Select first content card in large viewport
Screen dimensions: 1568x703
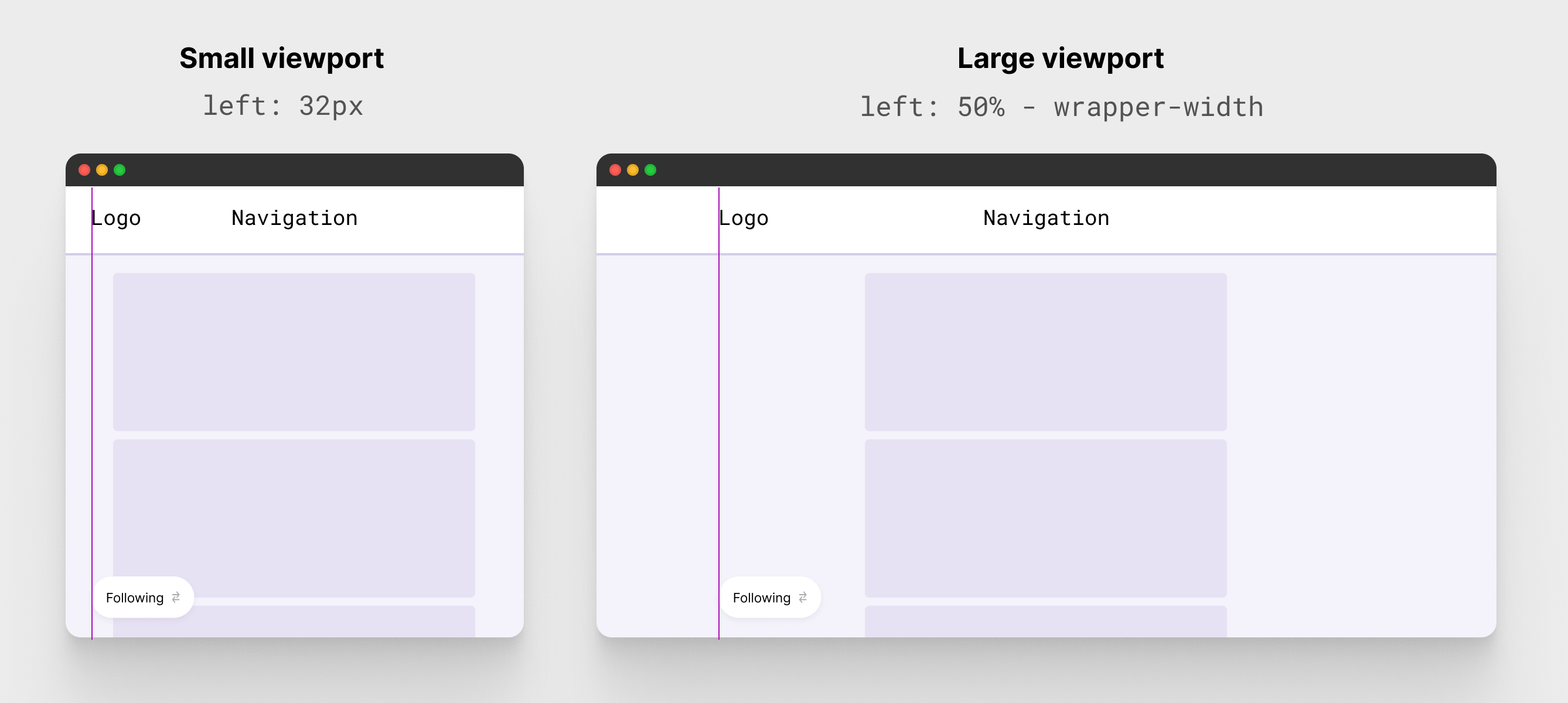(x=1046, y=351)
